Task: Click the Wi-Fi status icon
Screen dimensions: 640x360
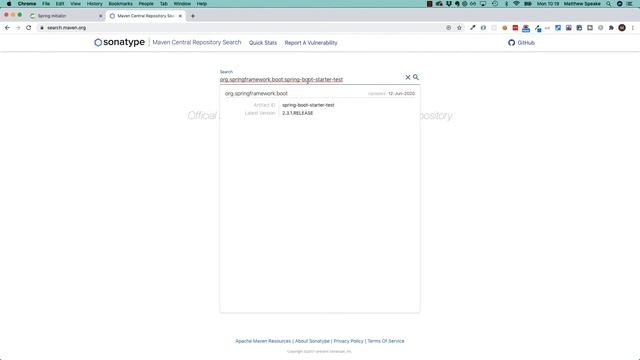Action: click(516, 4)
